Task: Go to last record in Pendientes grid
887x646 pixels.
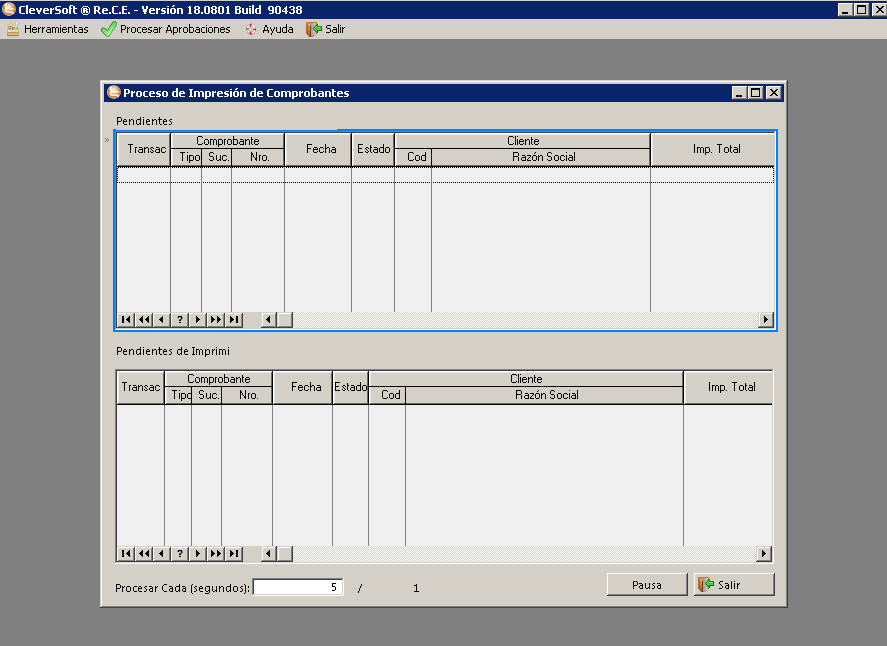Action: tap(234, 320)
